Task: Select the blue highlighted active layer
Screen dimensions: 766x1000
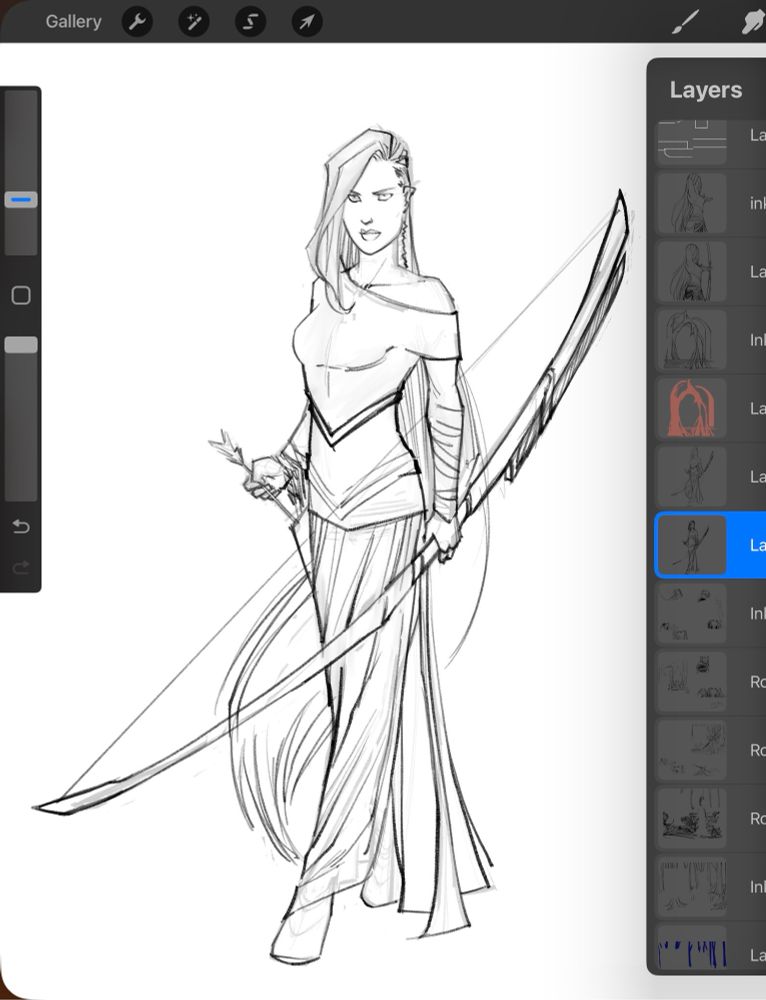Action: point(711,545)
